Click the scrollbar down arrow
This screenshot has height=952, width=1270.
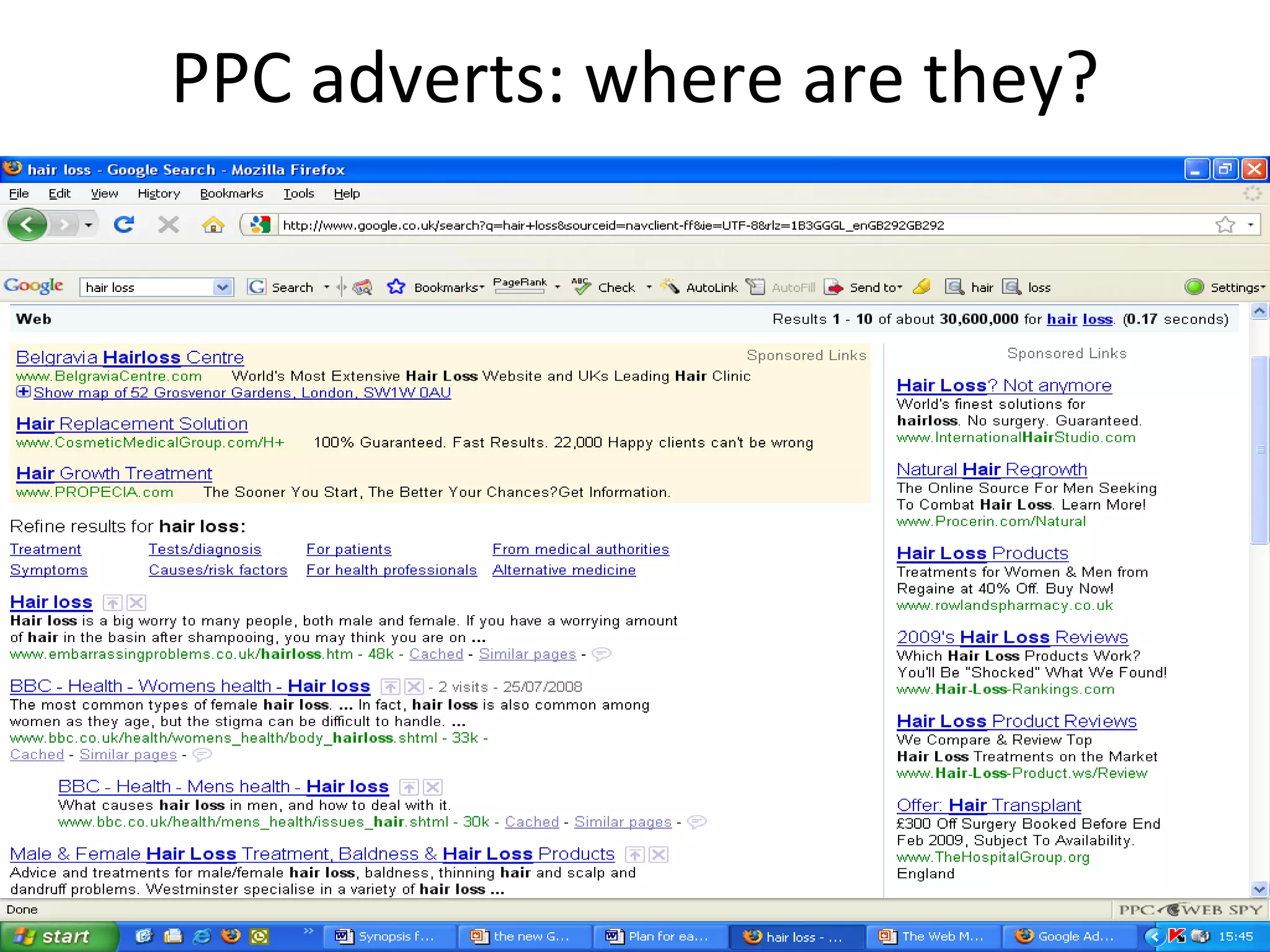pos(1259,889)
